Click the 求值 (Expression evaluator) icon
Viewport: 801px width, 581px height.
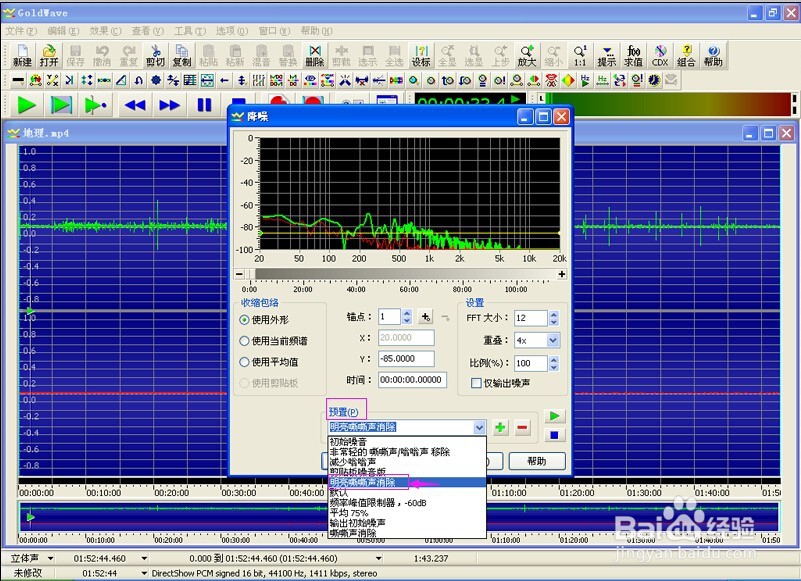[633, 55]
